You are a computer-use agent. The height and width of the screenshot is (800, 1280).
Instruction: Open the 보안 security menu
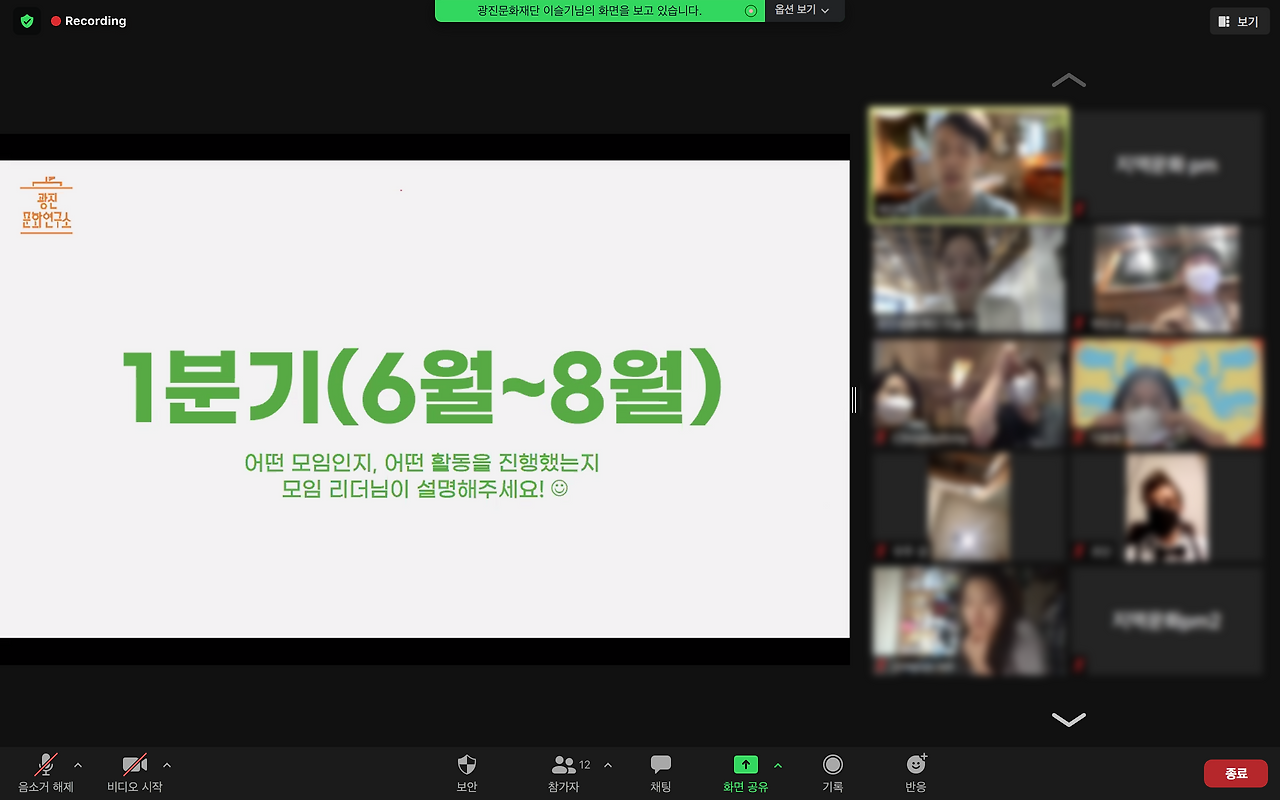[467, 773]
